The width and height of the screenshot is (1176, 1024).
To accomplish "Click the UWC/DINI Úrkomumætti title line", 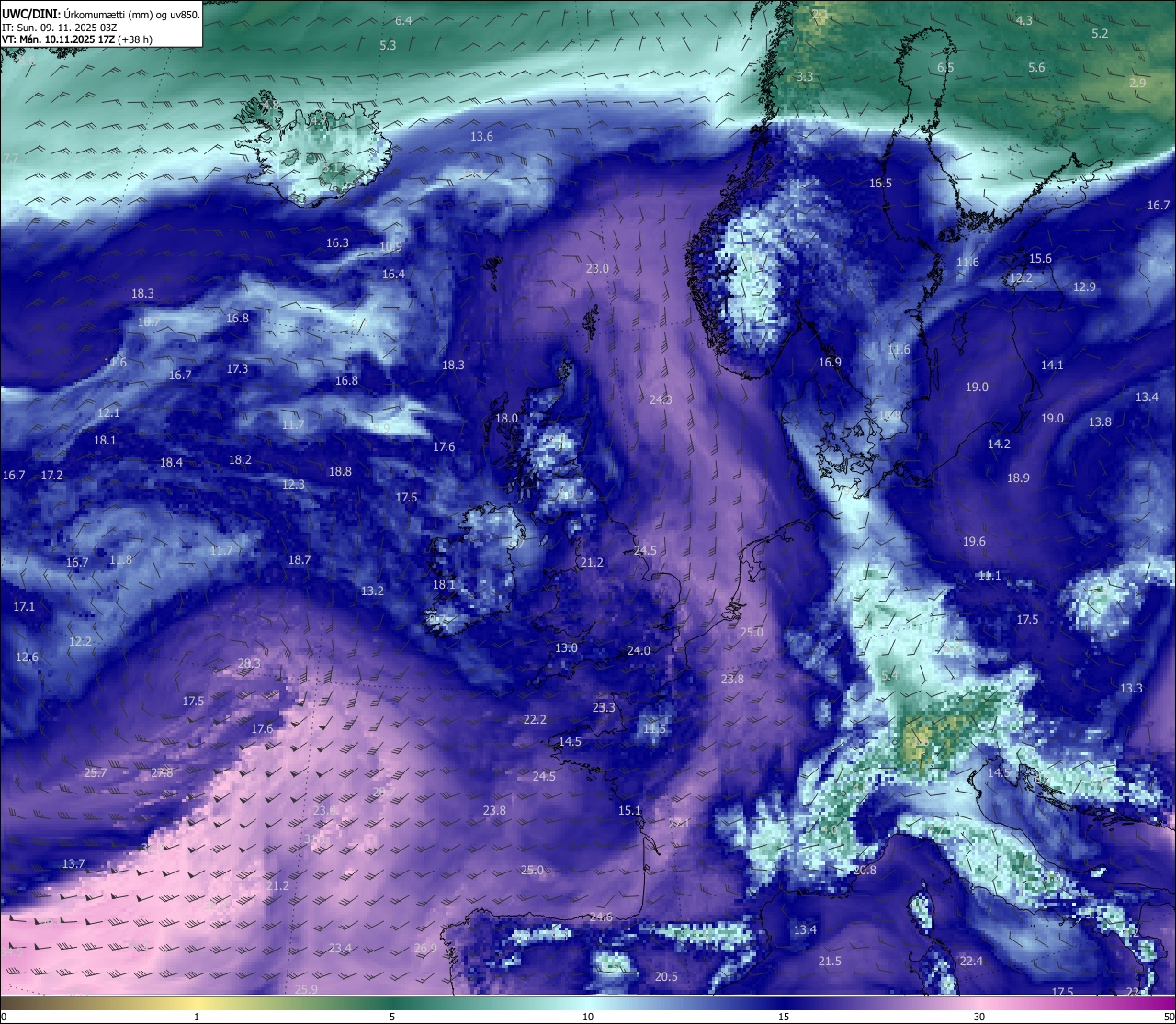I will click(100, 14).
